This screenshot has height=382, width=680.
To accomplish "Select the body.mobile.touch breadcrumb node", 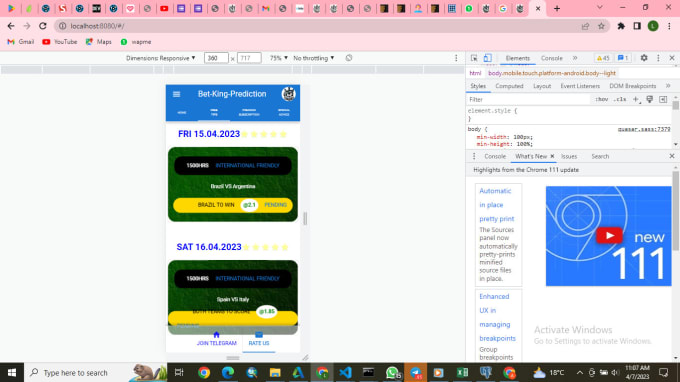I will [x=552, y=73].
